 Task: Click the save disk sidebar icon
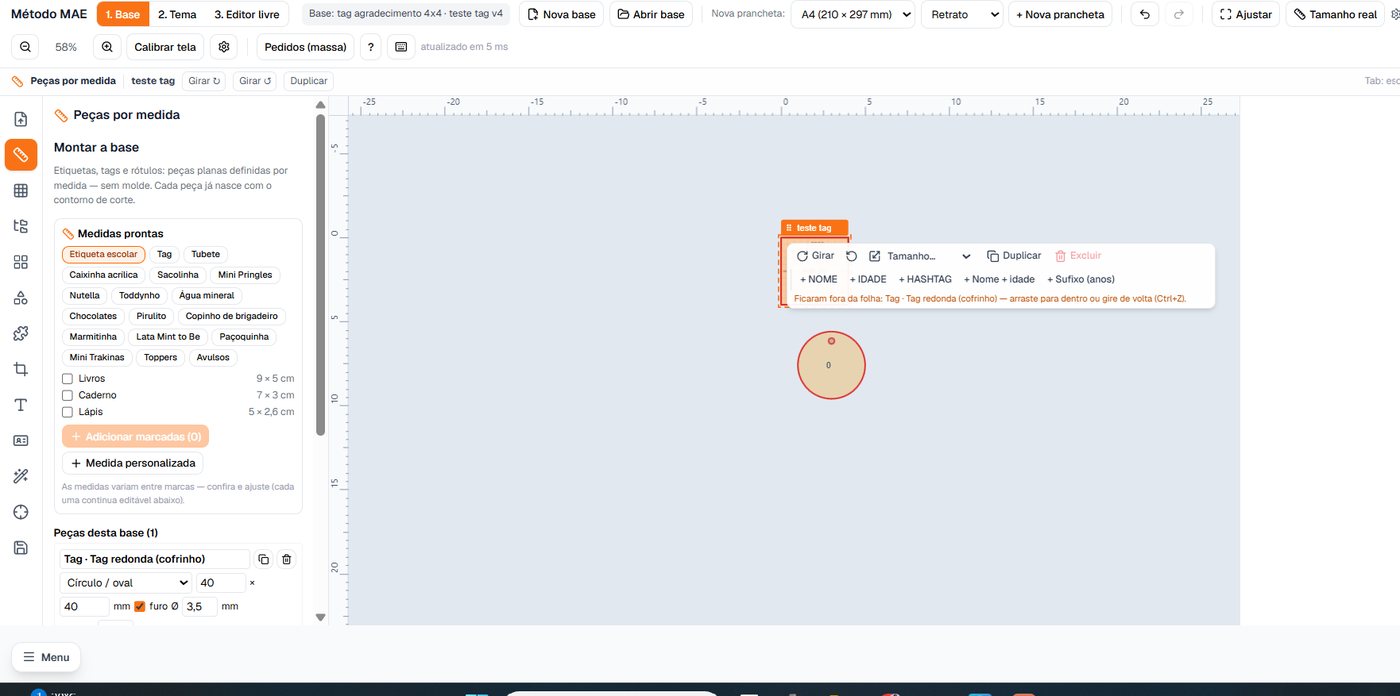[x=21, y=548]
